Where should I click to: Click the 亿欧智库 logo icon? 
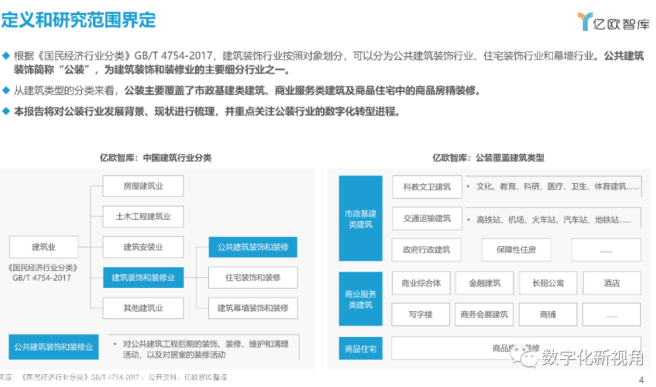pyautogui.click(x=585, y=21)
